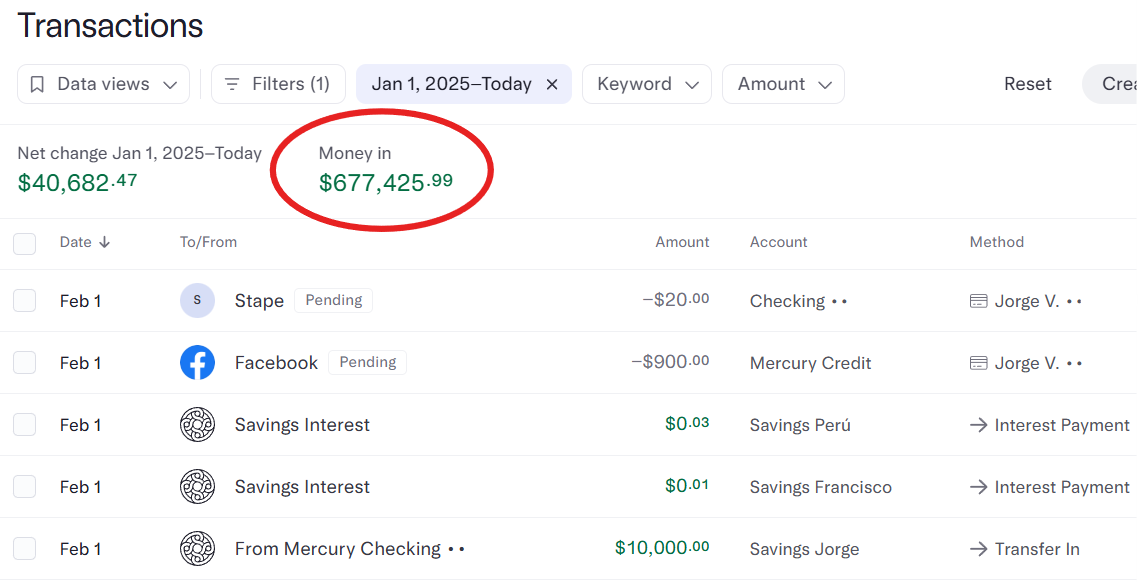Open the Filters (1) button

point(278,85)
